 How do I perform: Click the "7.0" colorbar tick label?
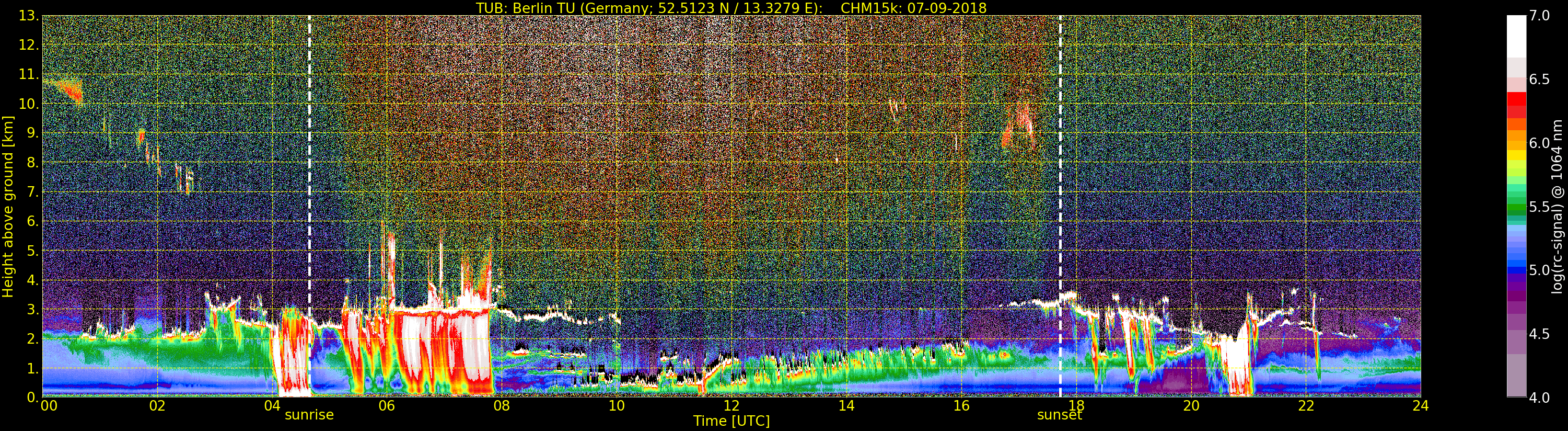point(1539,16)
